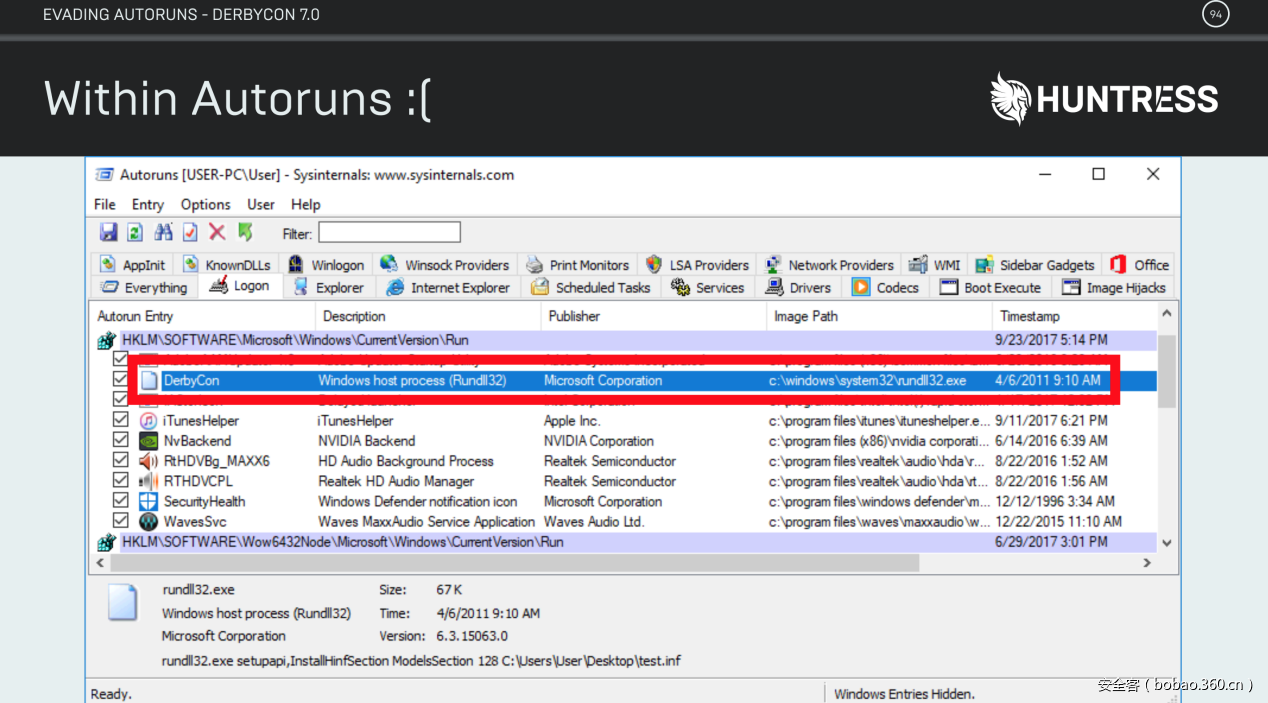Click the red Delete X icon
This screenshot has width=1268, height=703.
tap(217, 233)
